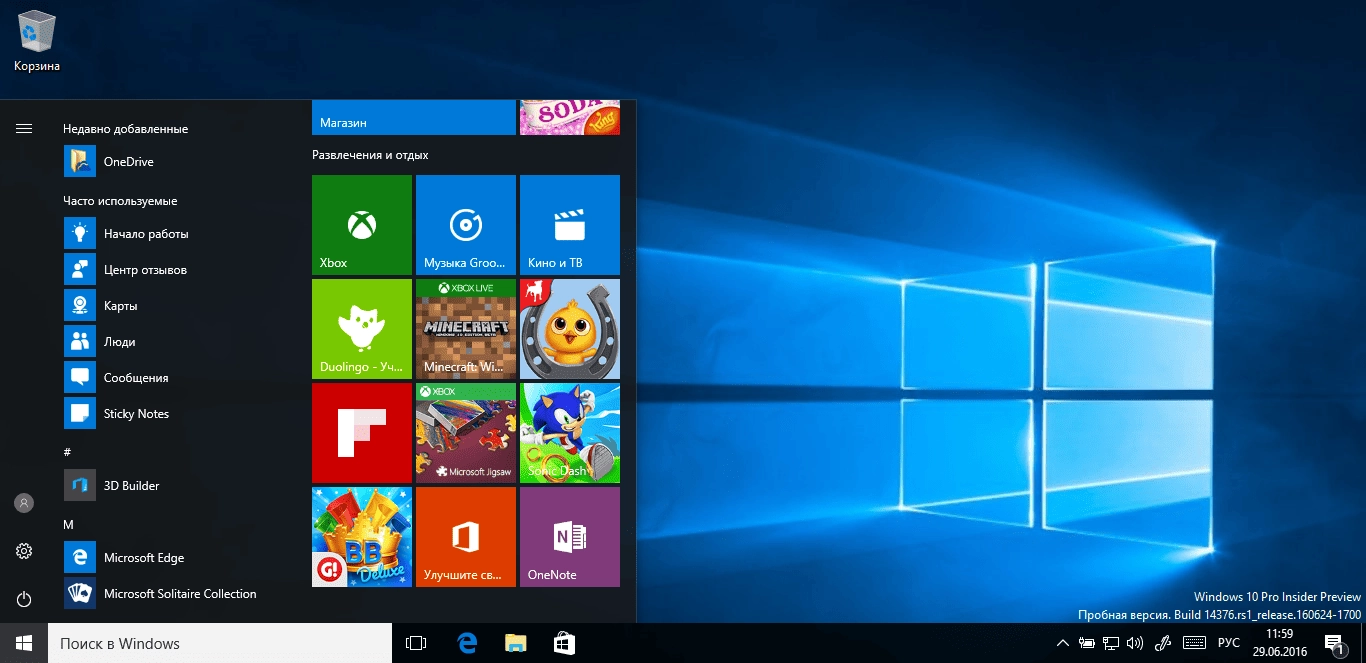This screenshot has height=663, width=1366.
Task: Launch the Microsoft Jigsaw tile
Action: [466, 433]
